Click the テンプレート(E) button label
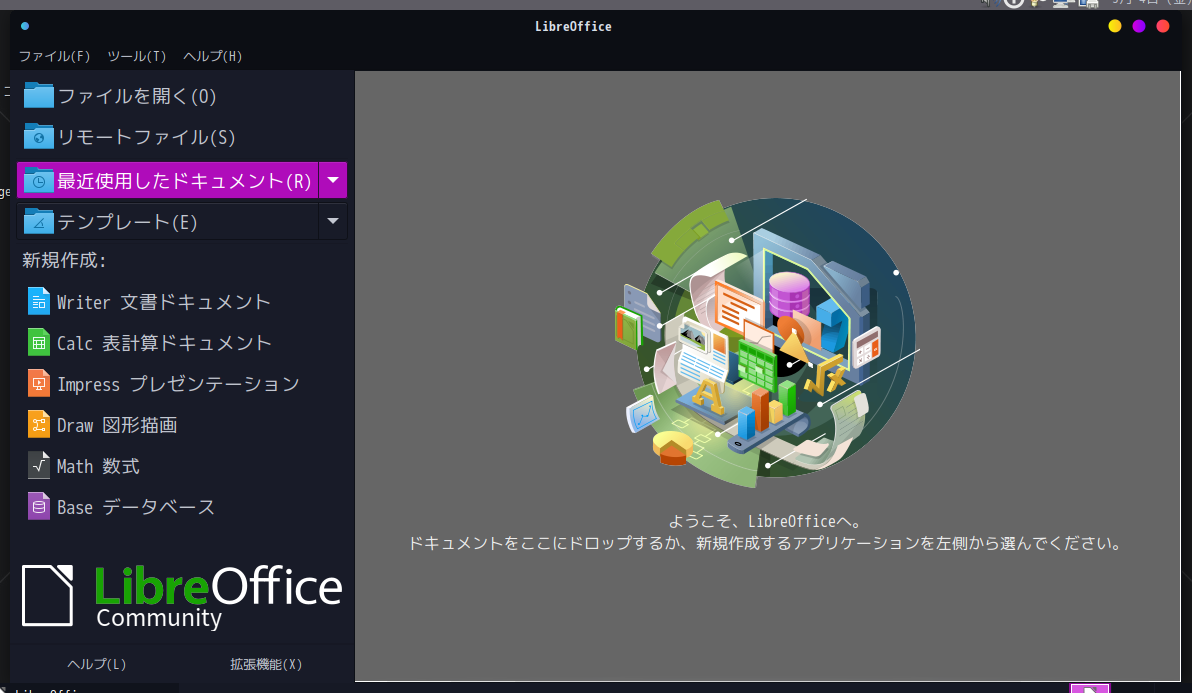The width and height of the screenshot is (1192, 693). [x=127, y=222]
